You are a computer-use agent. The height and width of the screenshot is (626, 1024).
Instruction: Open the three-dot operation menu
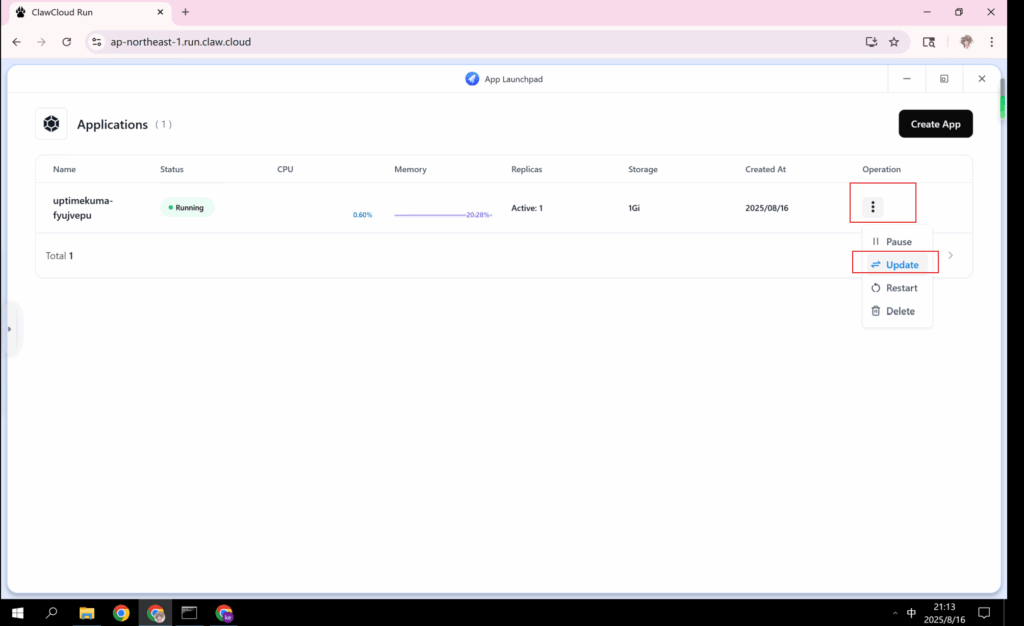[873, 207]
